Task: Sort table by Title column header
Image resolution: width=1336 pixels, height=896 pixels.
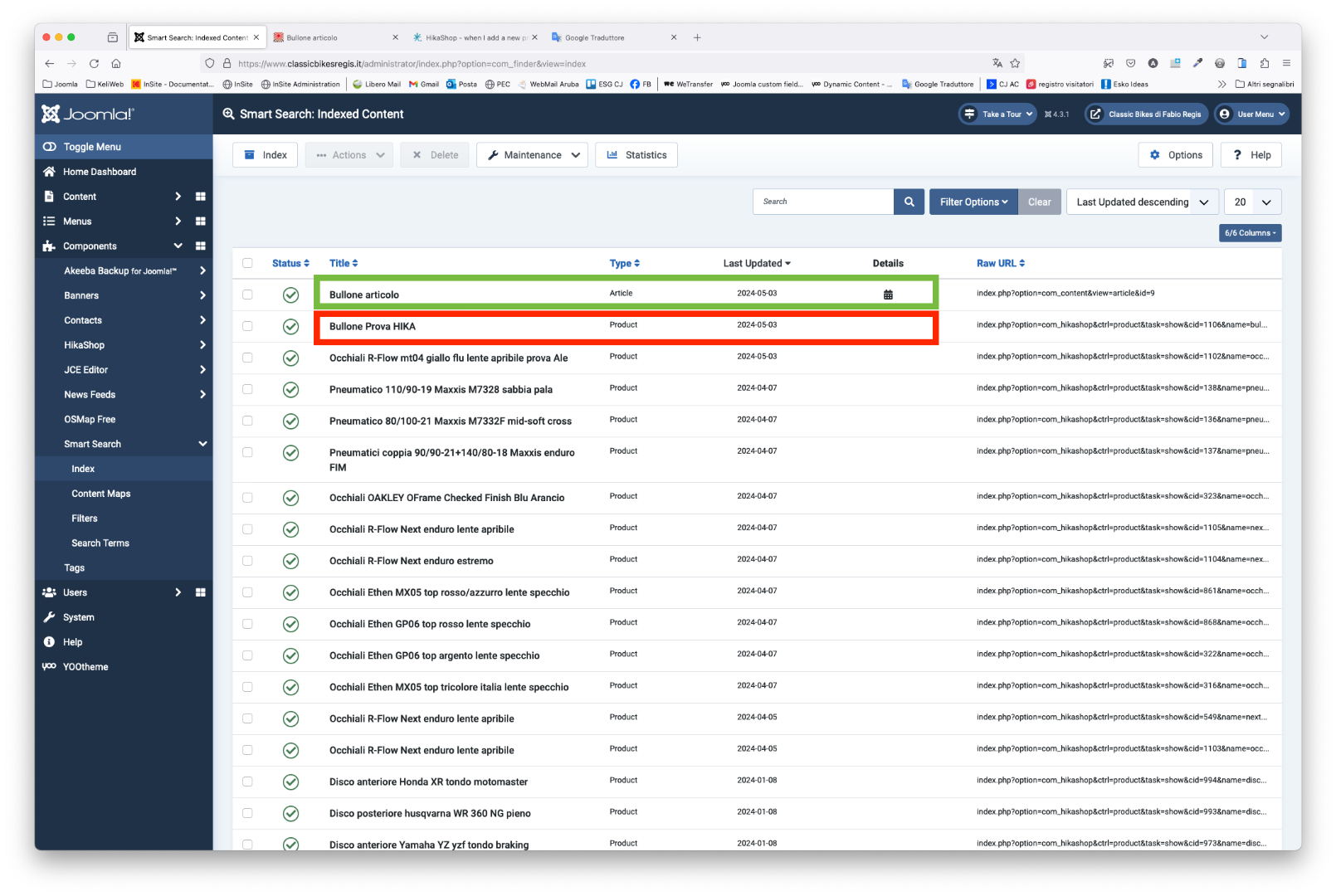Action: (344, 263)
